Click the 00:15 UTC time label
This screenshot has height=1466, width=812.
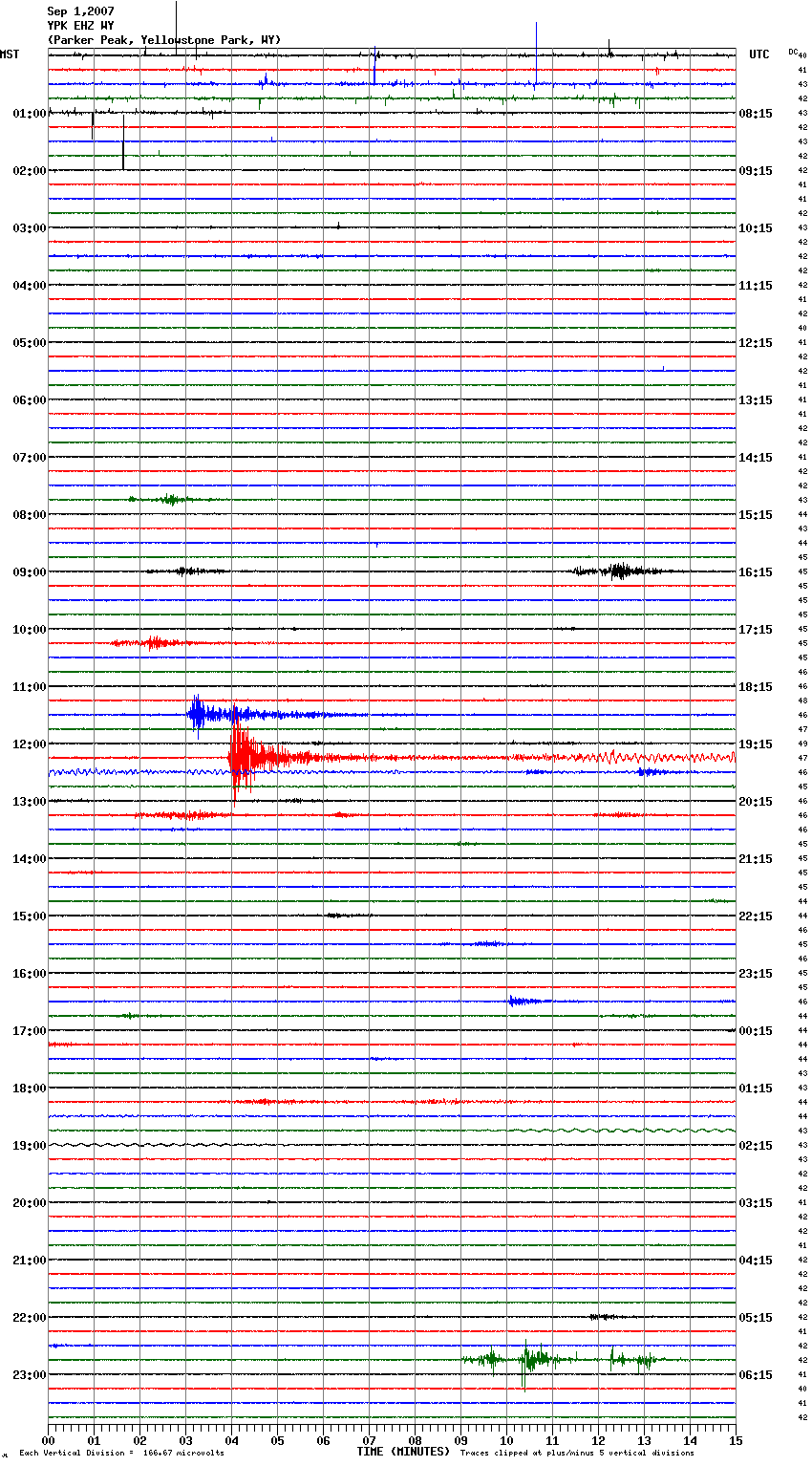coord(756,1031)
